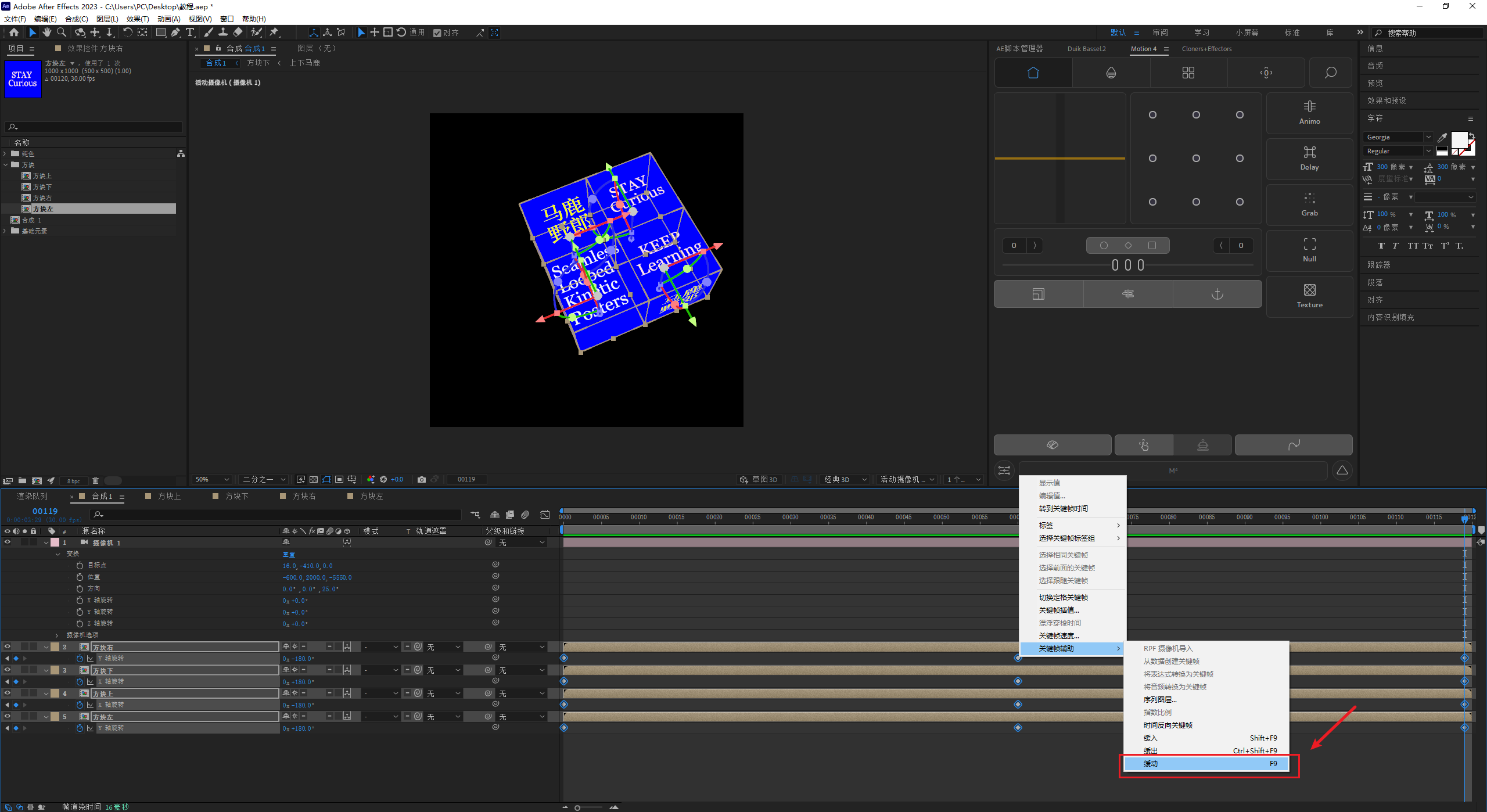Open the 50% magnification dropdown
Screen dimensions: 1487x812
213,479
